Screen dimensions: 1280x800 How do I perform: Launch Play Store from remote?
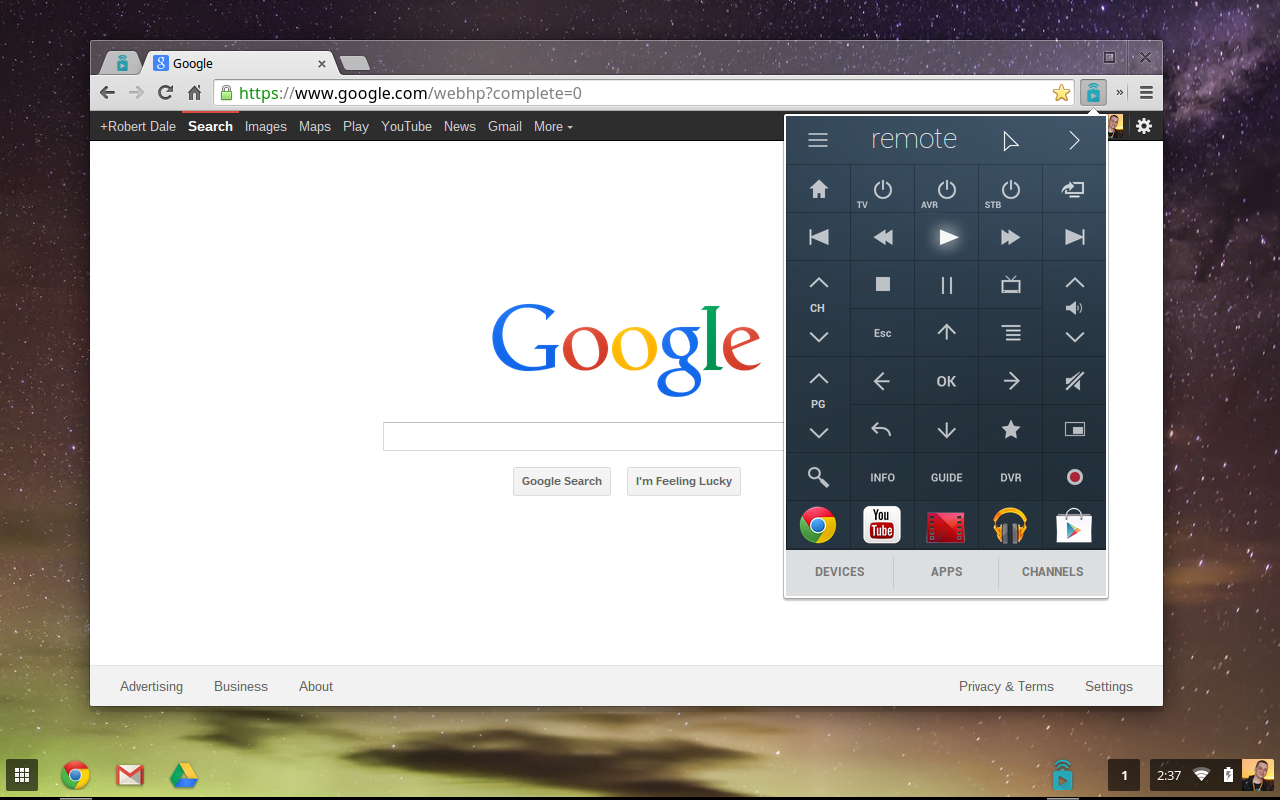pyautogui.click(x=1074, y=525)
